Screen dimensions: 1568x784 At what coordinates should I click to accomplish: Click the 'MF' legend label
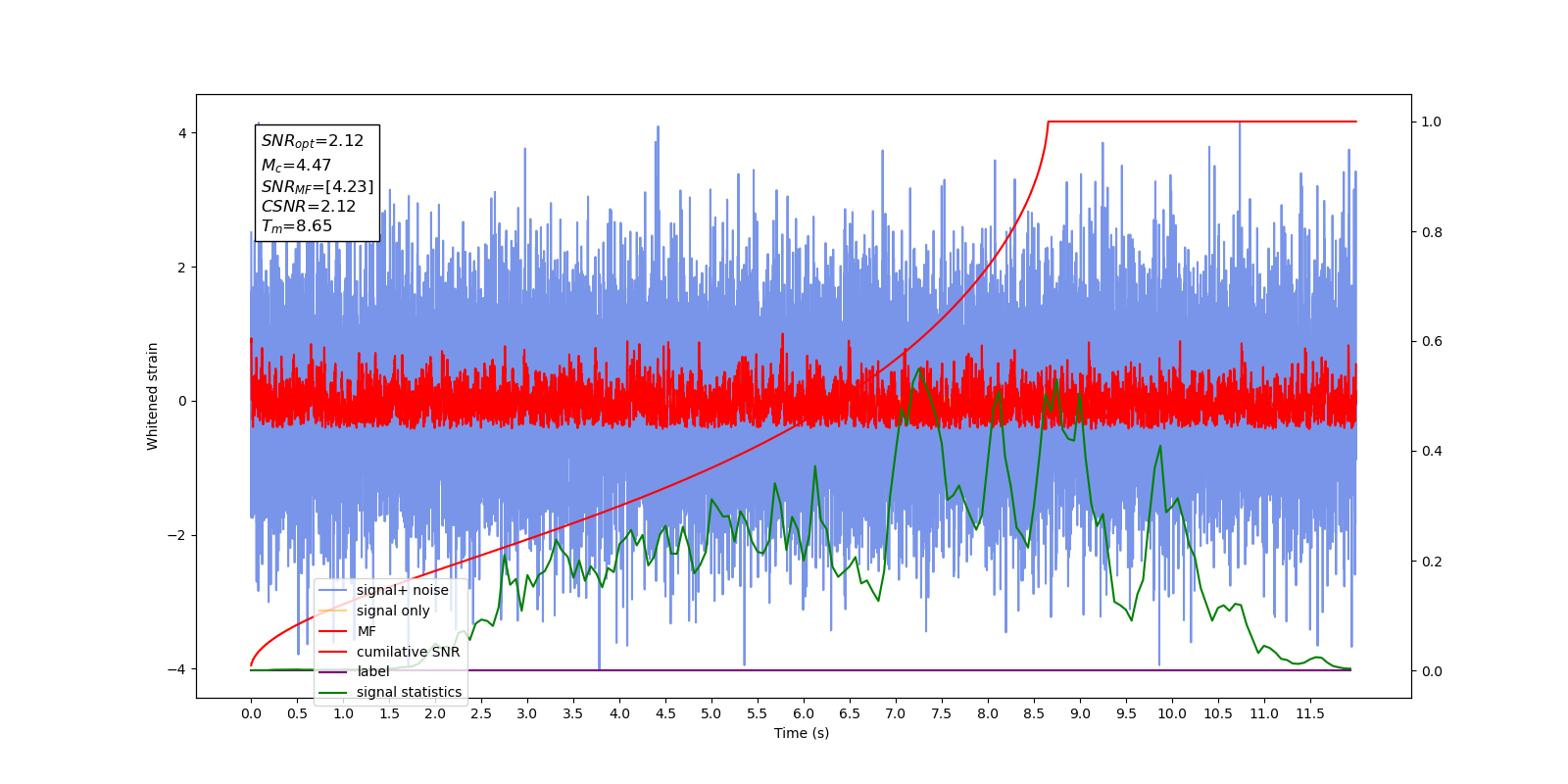tap(367, 632)
